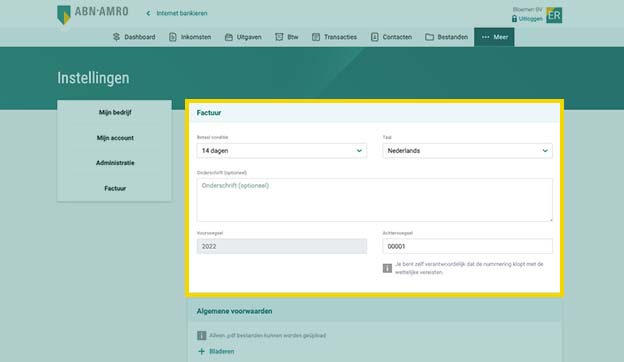Open the Transacties tab
This screenshot has height=362, width=624.
[334, 37]
